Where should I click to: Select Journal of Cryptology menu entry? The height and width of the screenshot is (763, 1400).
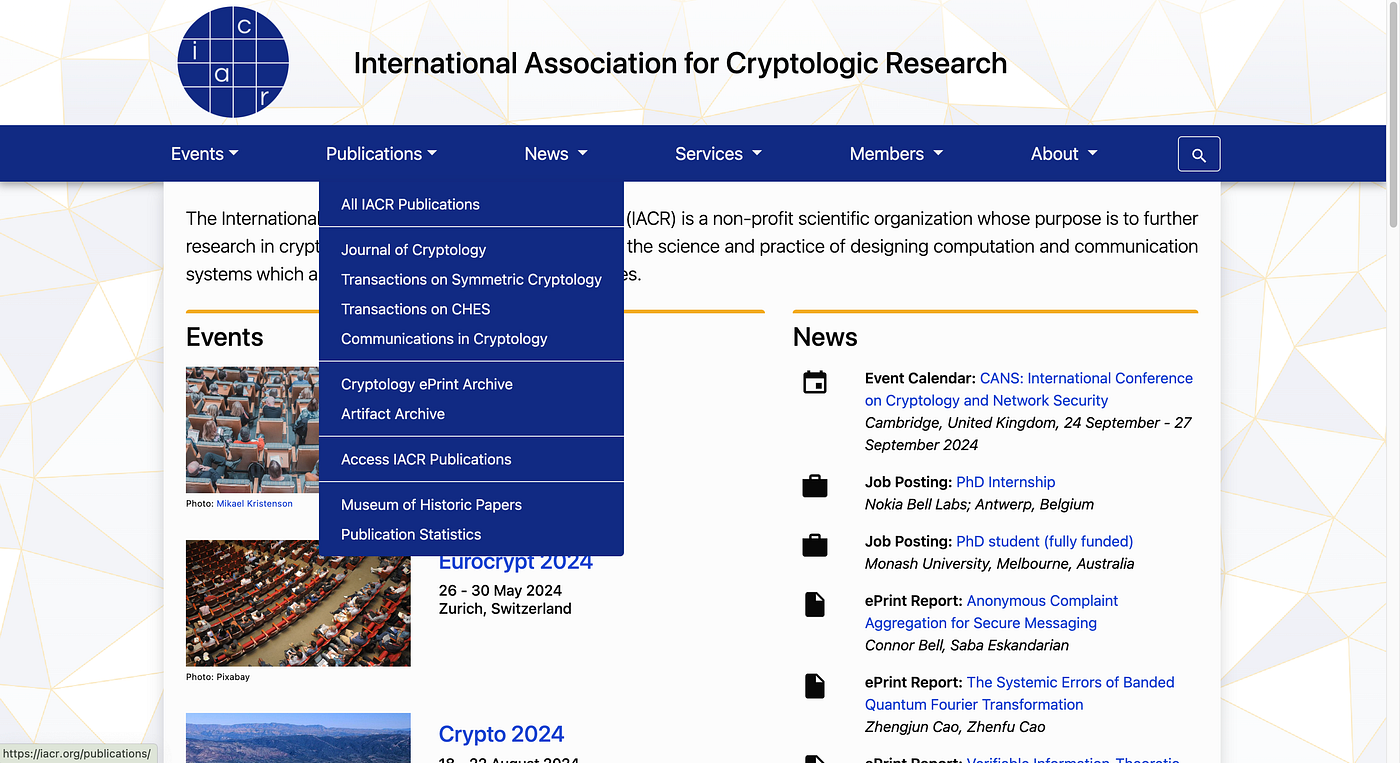tap(471, 250)
